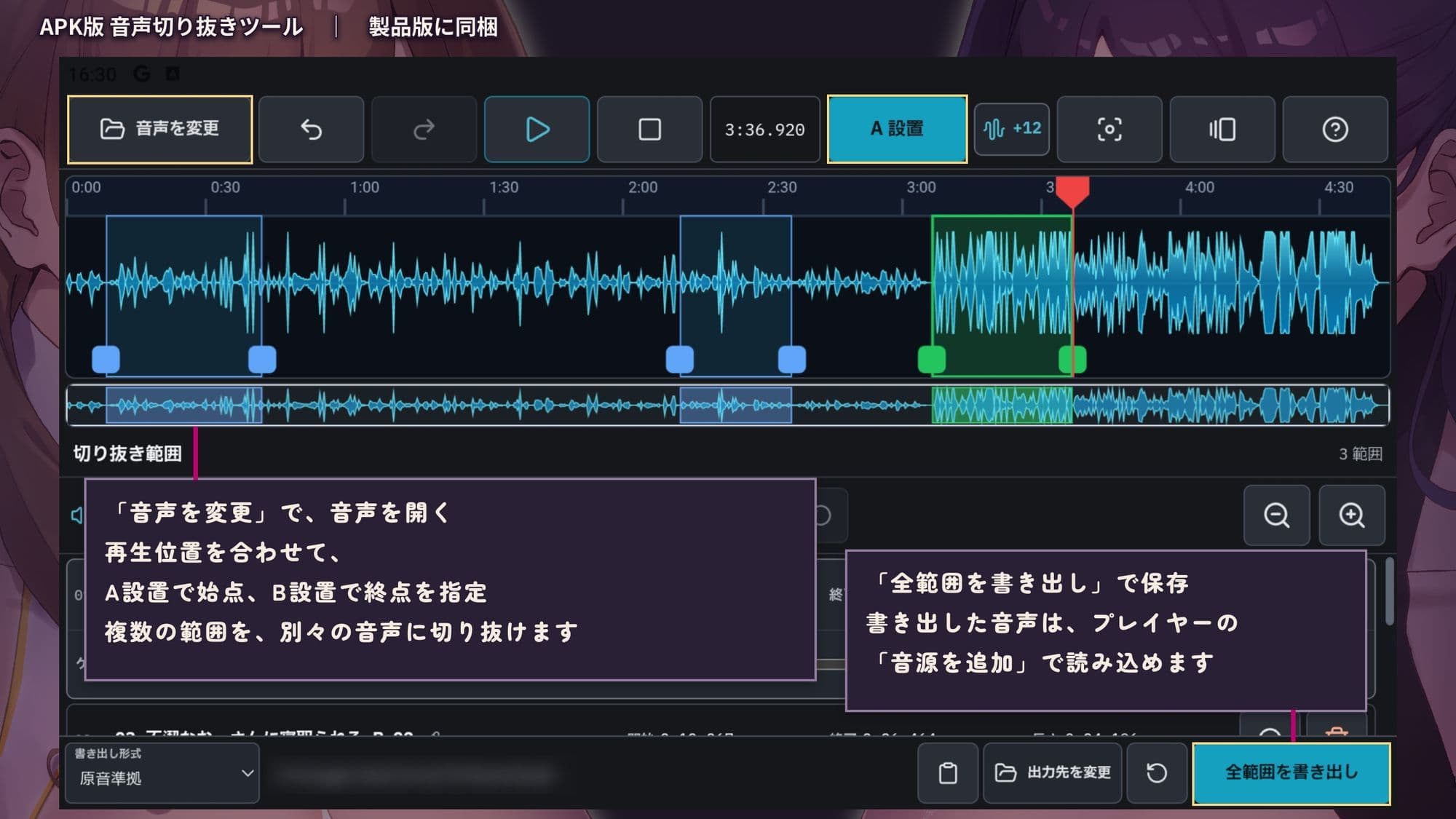Click the focus frame icon
Screen dimensions: 1456x819
pos(1109,129)
